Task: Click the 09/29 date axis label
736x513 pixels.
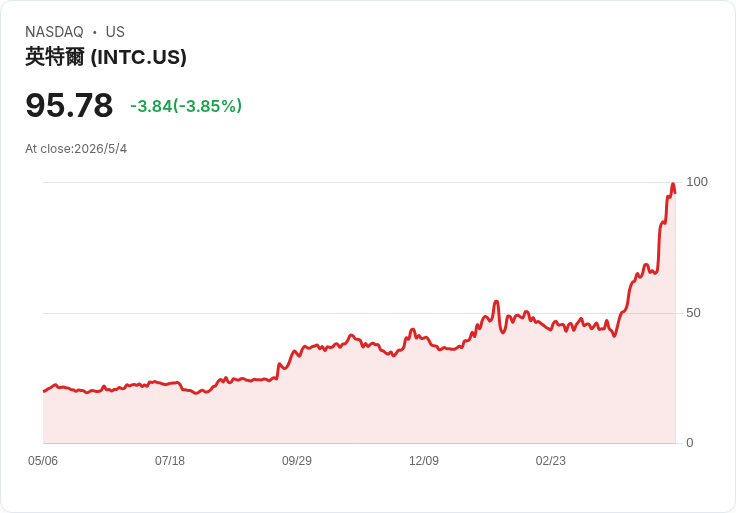Action: (x=297, y=460)
